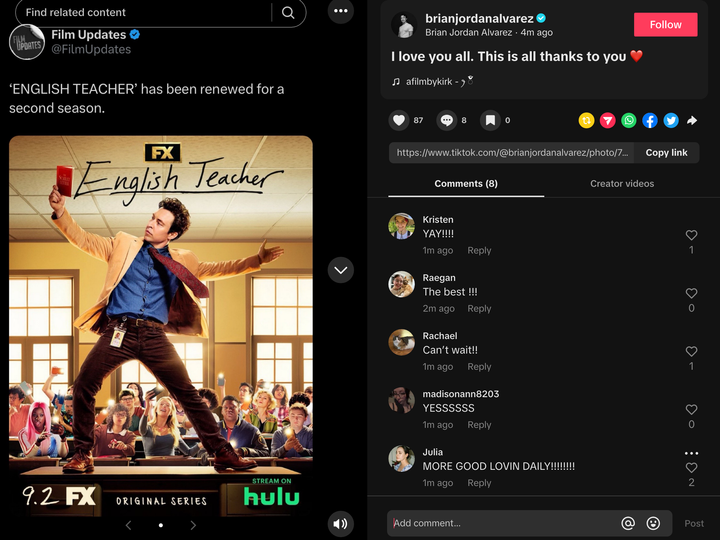The width and height of the screenshot is (720, 540).
Task: Click the yellow repost icon
Action: pyautogui.click(x=586, y=120)
